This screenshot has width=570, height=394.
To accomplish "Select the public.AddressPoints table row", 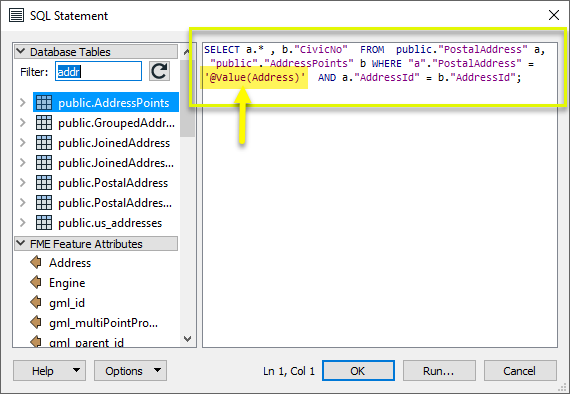I will pos(106,102).
